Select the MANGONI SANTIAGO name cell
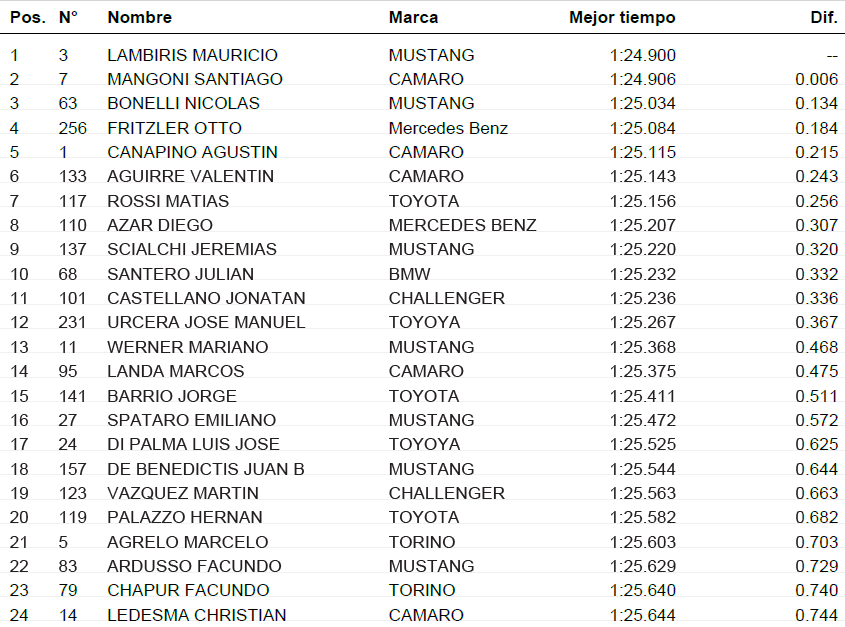Viewport: 845px width, 627px height. 195,79
